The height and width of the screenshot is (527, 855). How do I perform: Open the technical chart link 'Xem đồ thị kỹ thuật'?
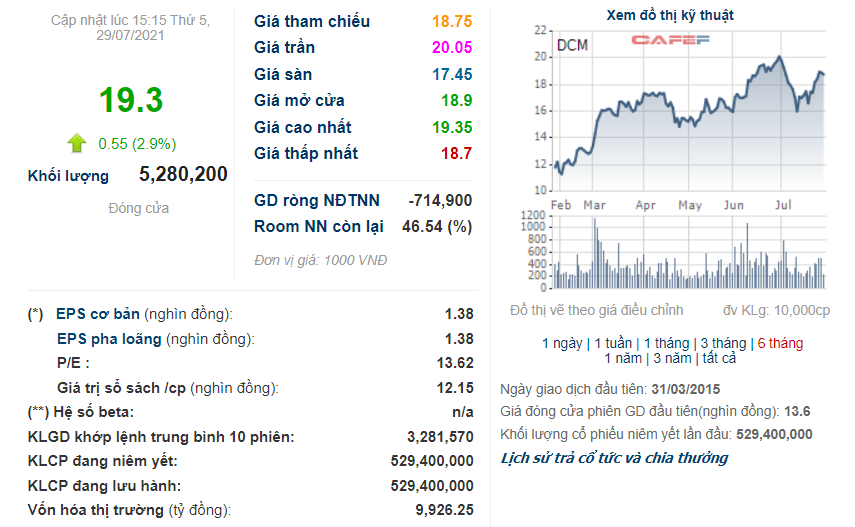(670, 15)
